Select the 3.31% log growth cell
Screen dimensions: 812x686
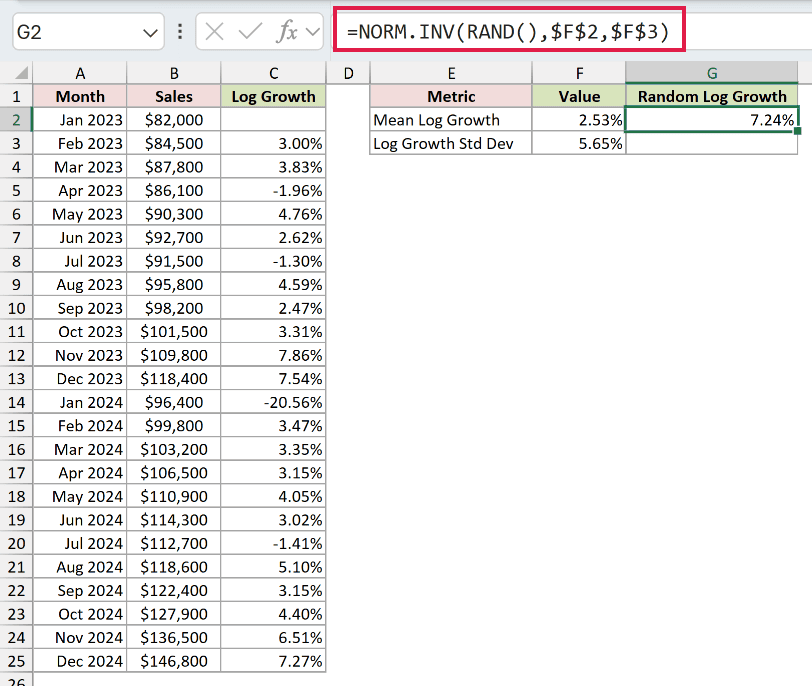coord(273,331)
